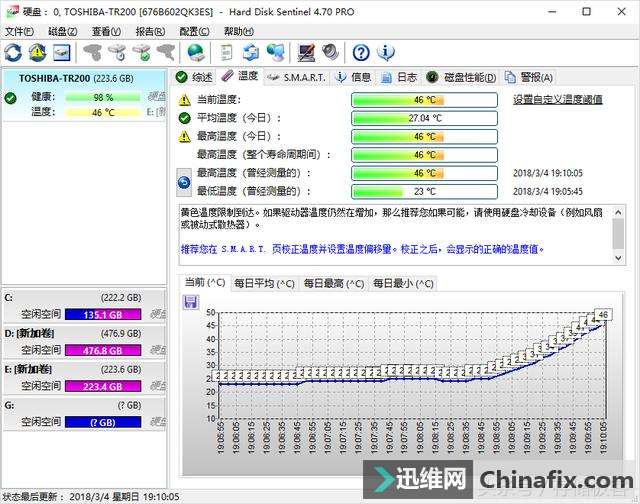
Task: Open the 帮助(H) menu
Action: click(x=238, y=31)
